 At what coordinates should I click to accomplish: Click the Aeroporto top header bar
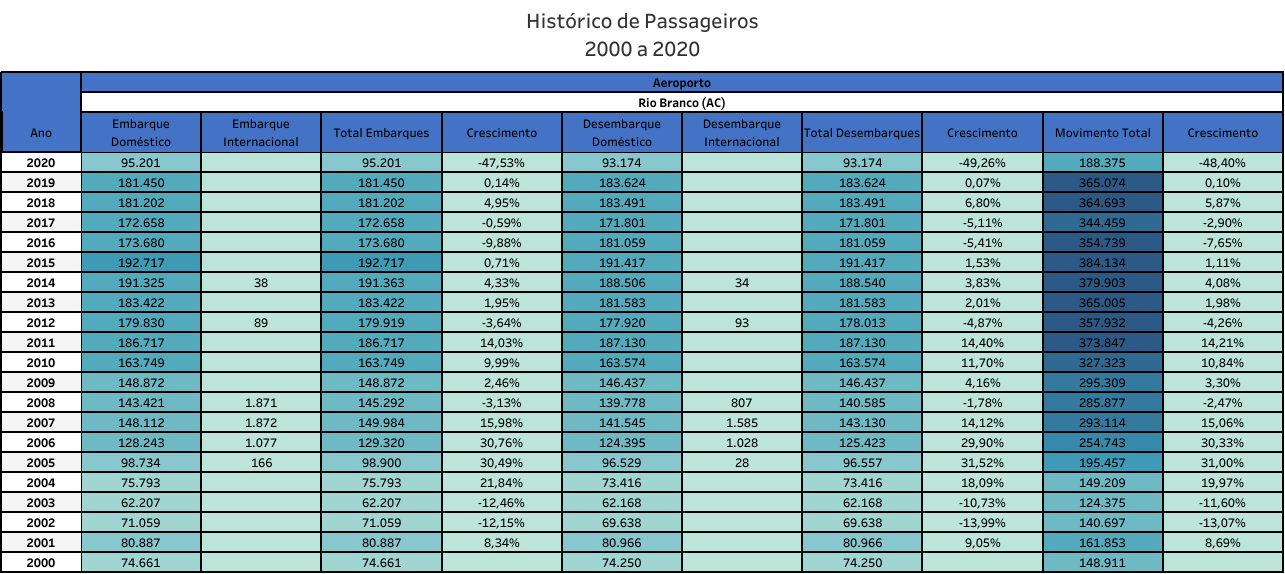(681, 82)
